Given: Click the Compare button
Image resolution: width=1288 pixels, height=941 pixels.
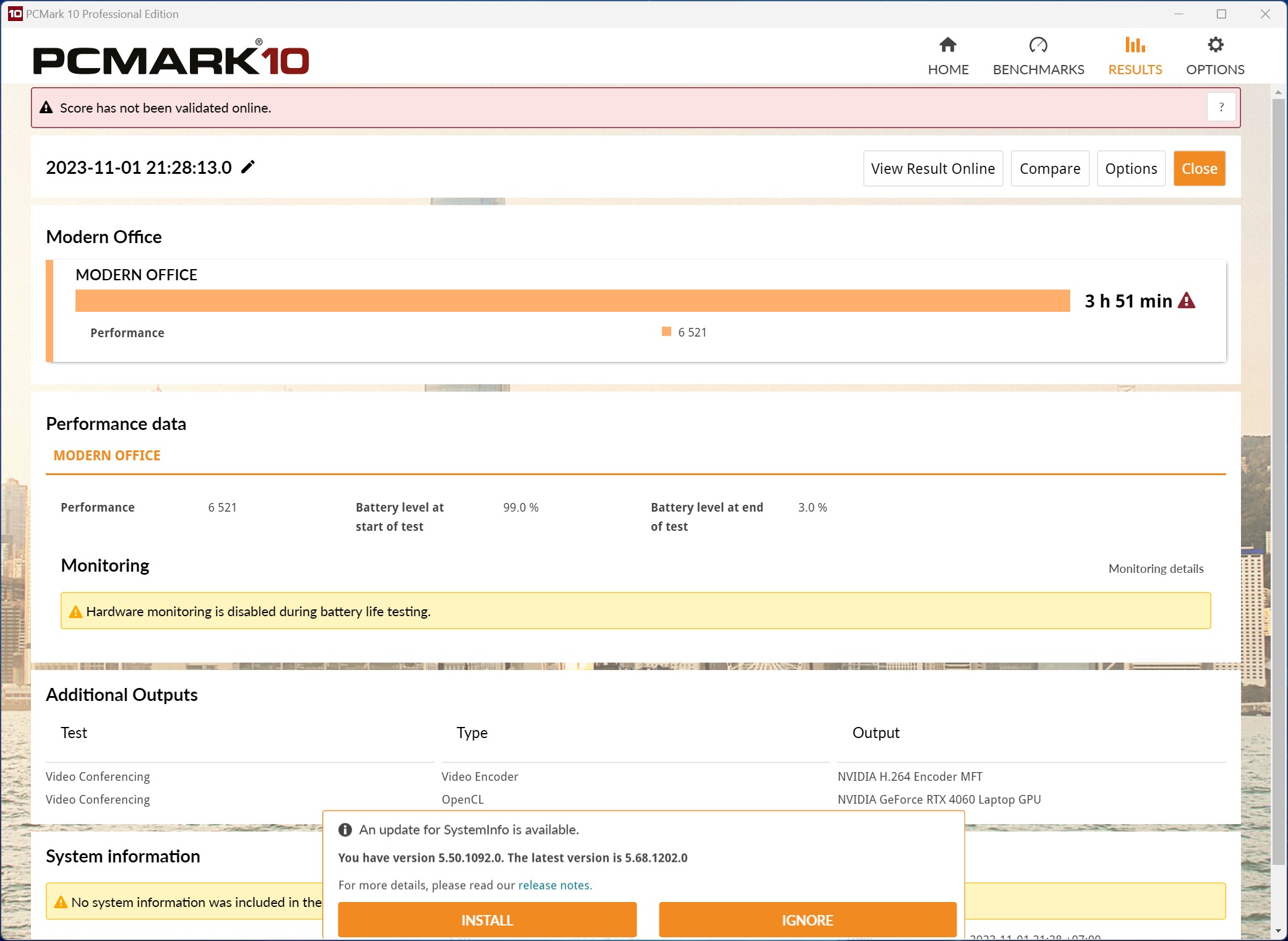Looking at the screenshot, I should [1049, 168].
